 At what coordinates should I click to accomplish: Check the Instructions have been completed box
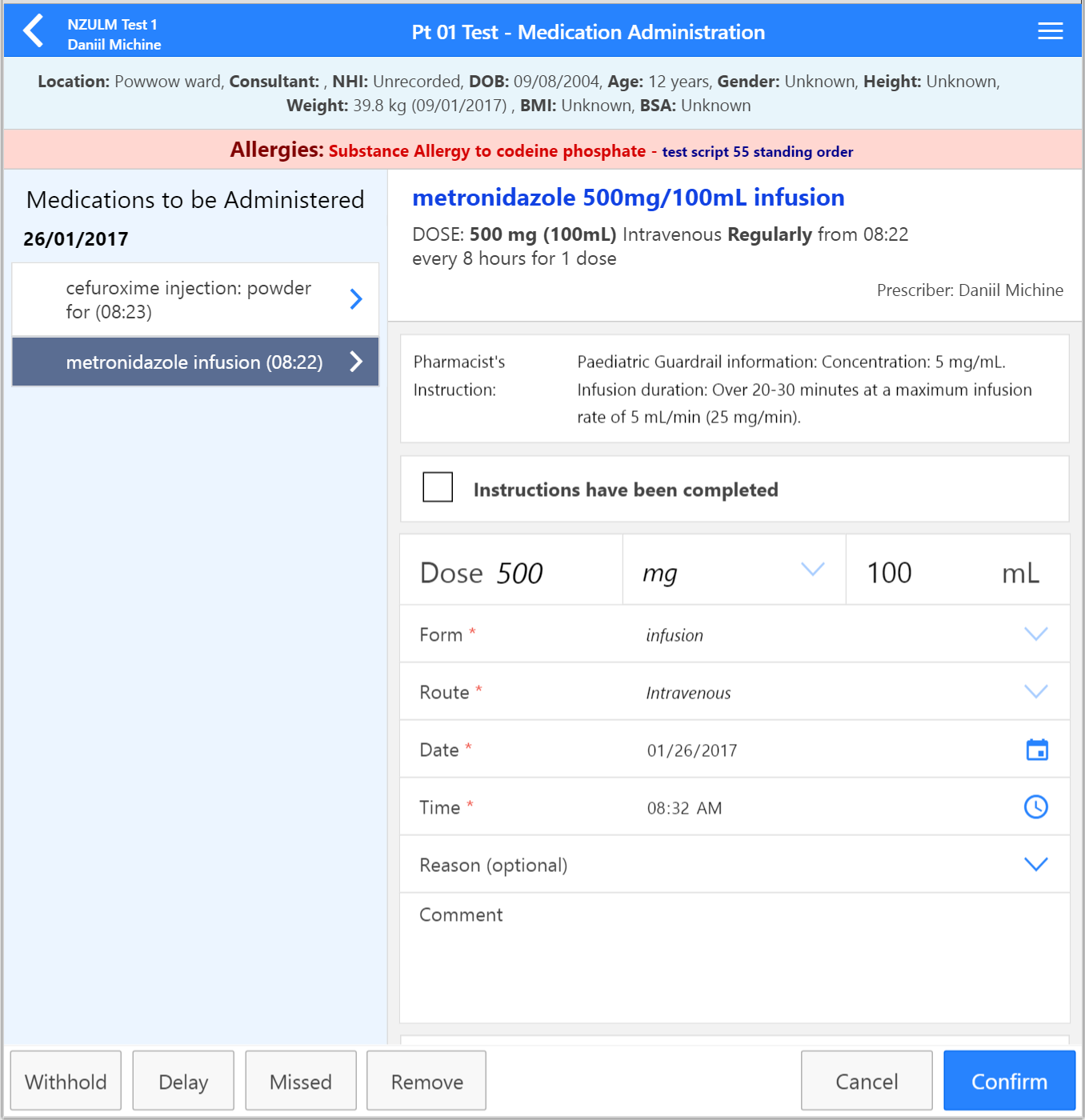(x=437, y=486)
